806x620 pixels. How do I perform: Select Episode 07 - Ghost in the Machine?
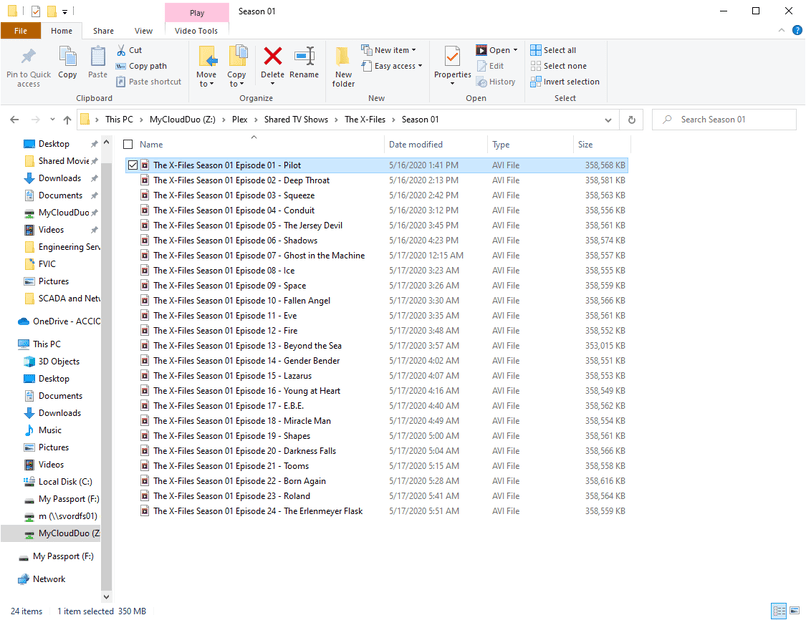[376, 256]
